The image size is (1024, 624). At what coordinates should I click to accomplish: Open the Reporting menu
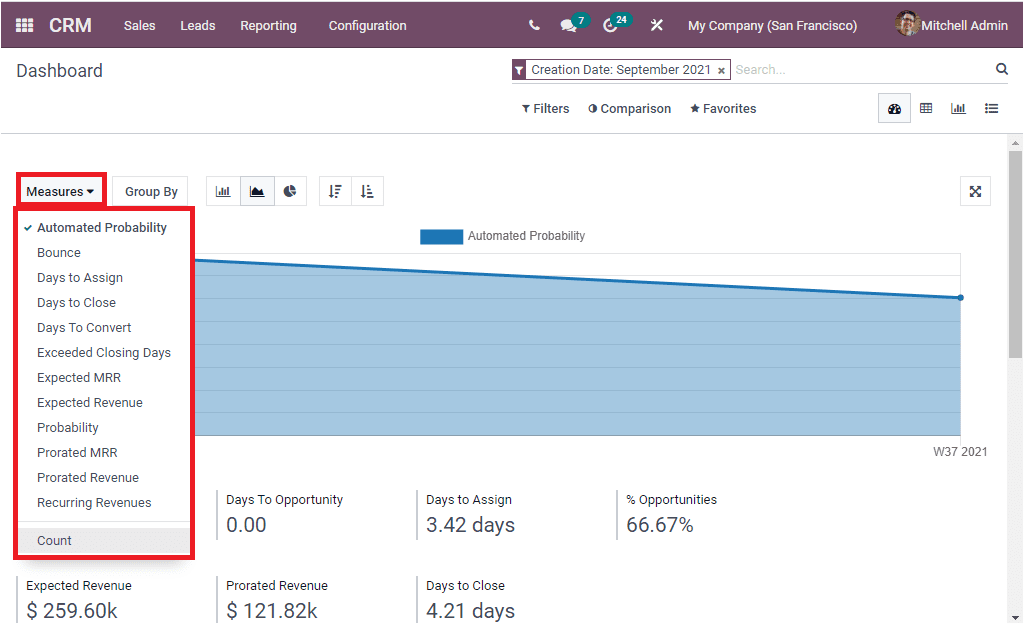click(268, 25)
